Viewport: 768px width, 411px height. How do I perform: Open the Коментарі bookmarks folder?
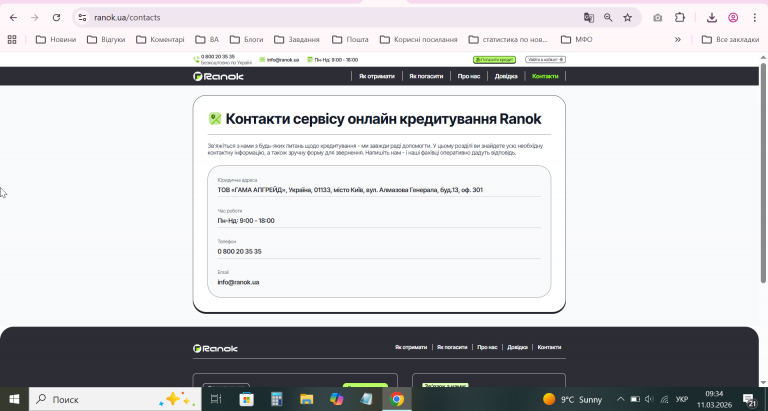(x=160, y=39)
